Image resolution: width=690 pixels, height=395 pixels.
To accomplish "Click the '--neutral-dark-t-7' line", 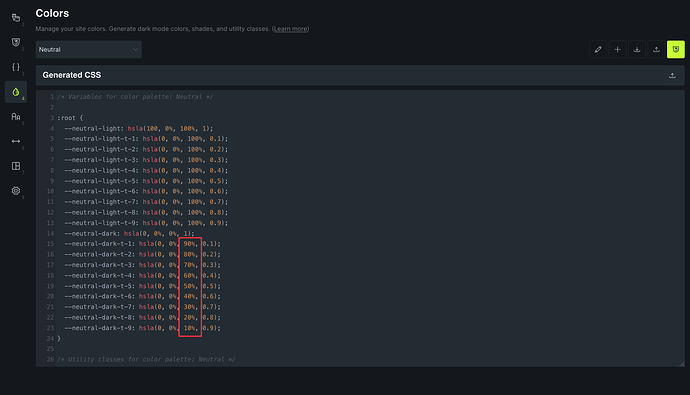I will pyautogui.click(x=143, y=307).
